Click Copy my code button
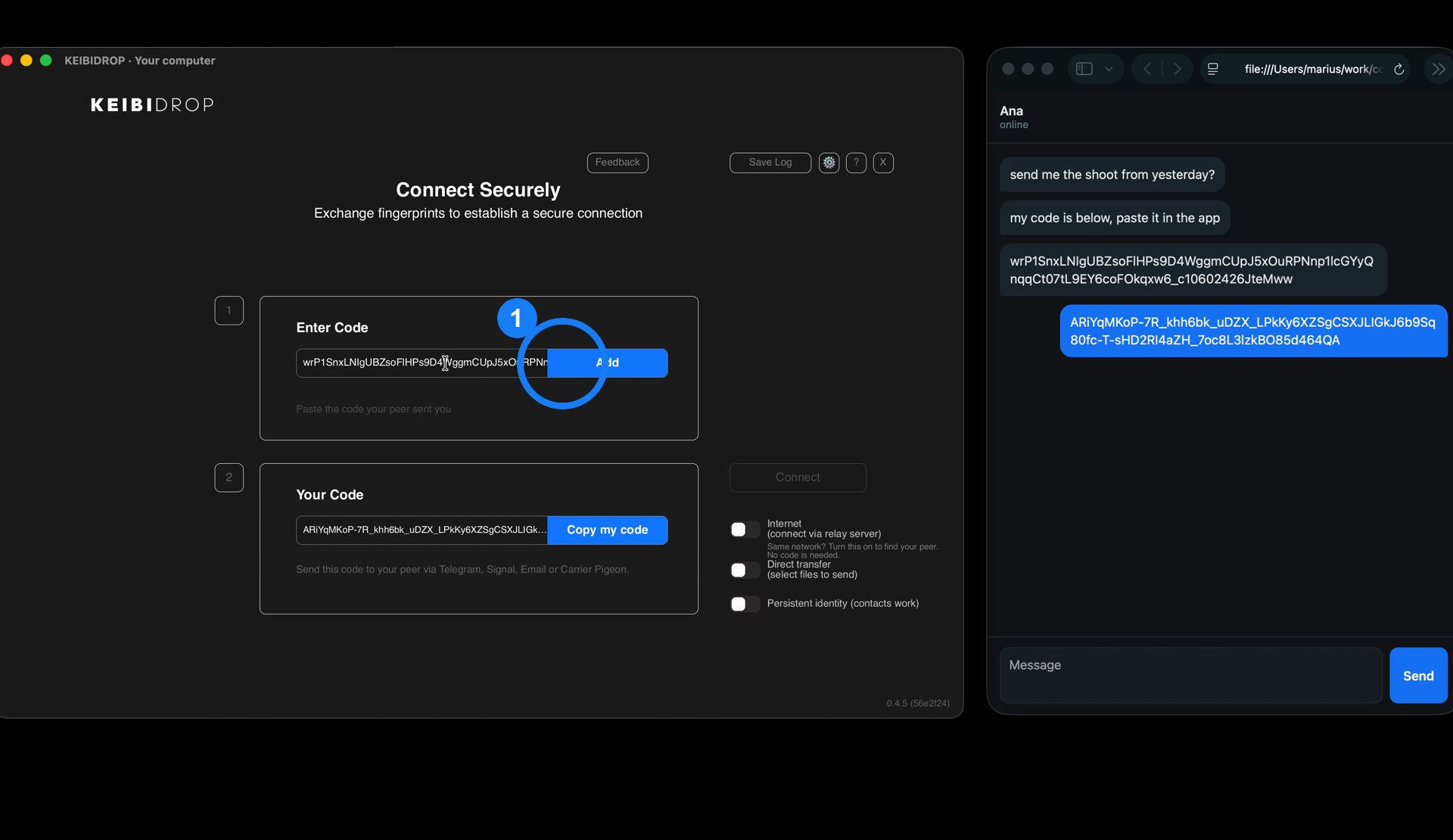This screenshot has height=840, width=1453. click(608, 530)
